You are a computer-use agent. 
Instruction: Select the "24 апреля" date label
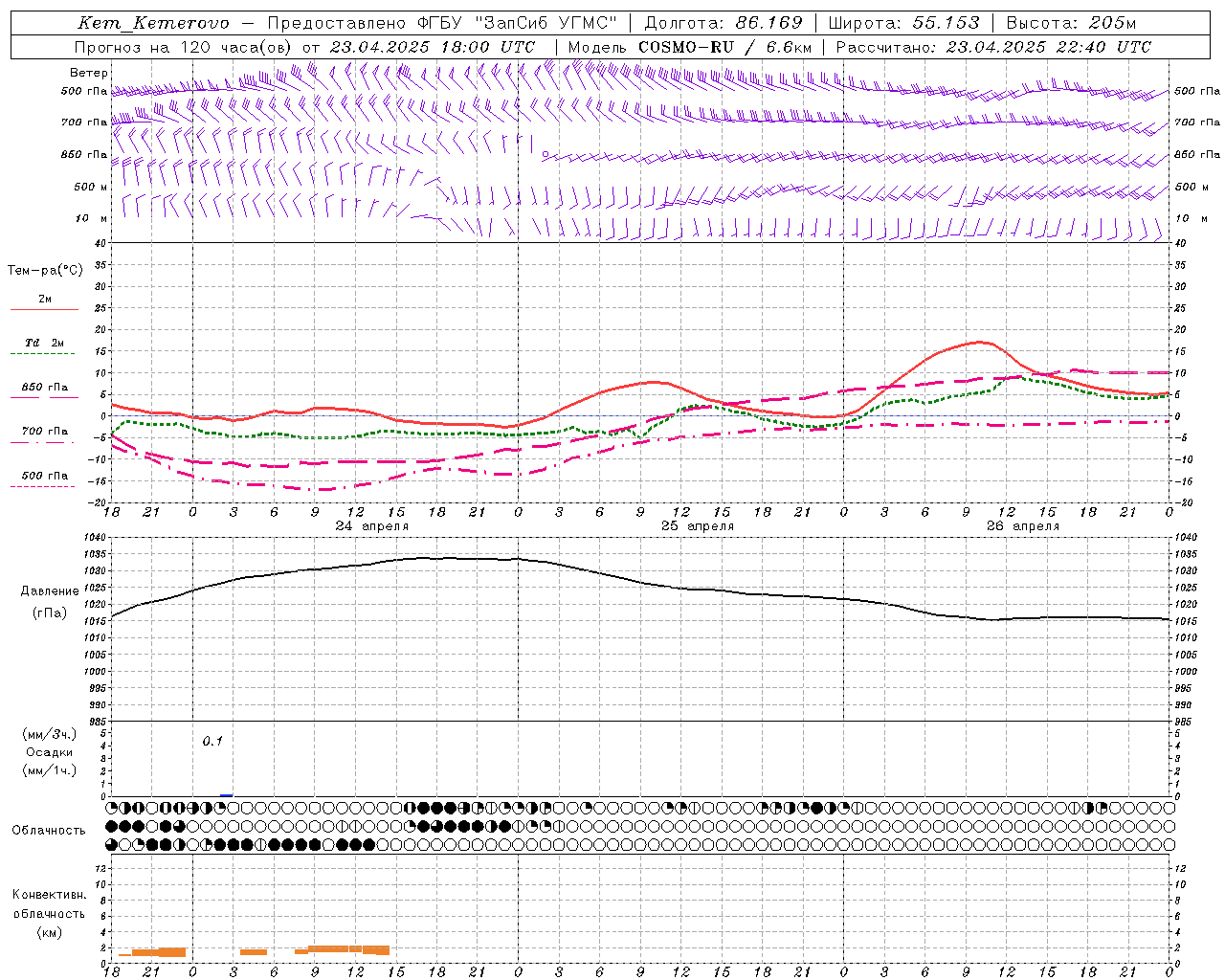point(371,526)
